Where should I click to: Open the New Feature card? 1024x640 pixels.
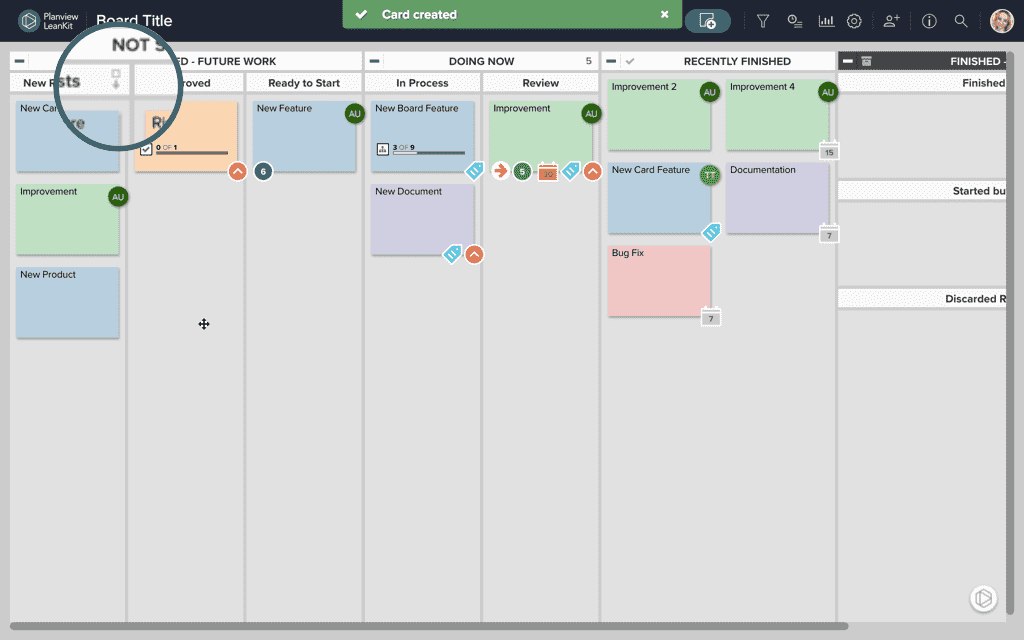pos(304,136)
